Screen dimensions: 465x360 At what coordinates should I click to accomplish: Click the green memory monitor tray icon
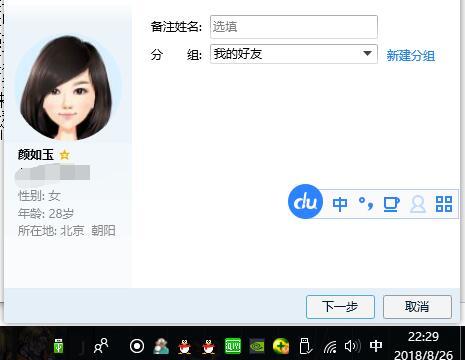[233, 346]
